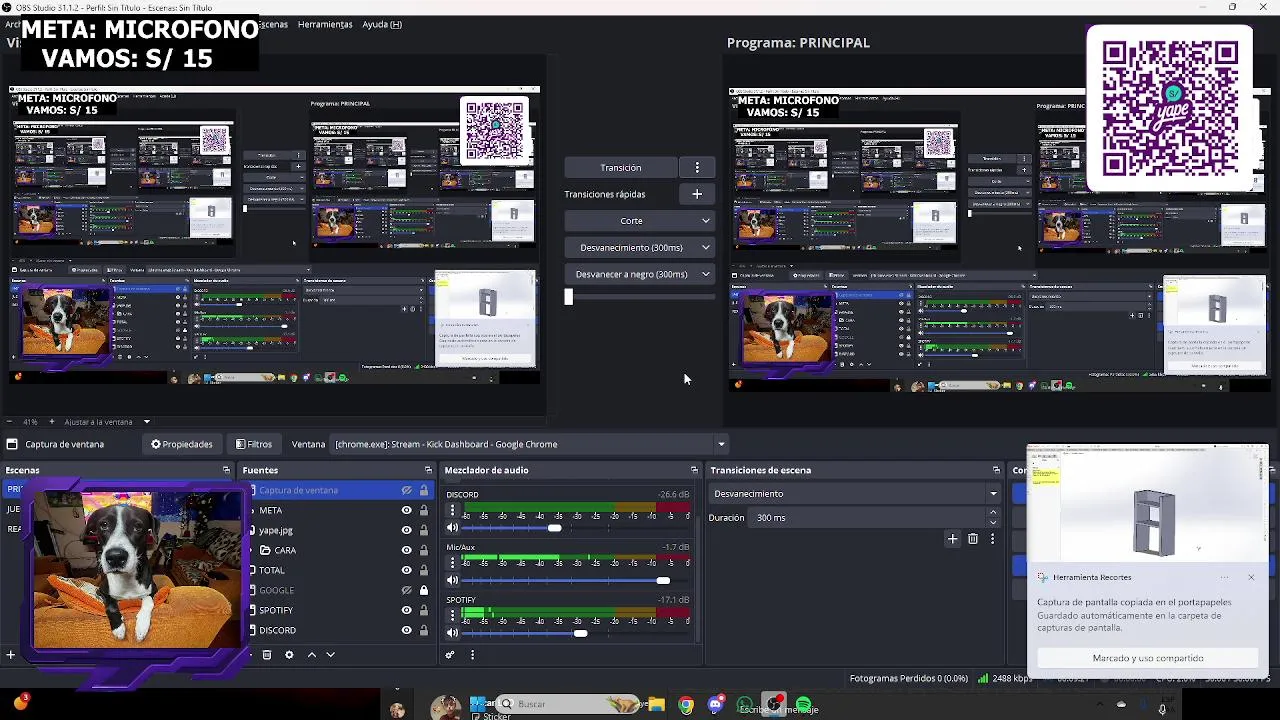The height and width of the screenshot is (720, 1280).
Task: Hide the TOTAL source
Action: (406, 570)
